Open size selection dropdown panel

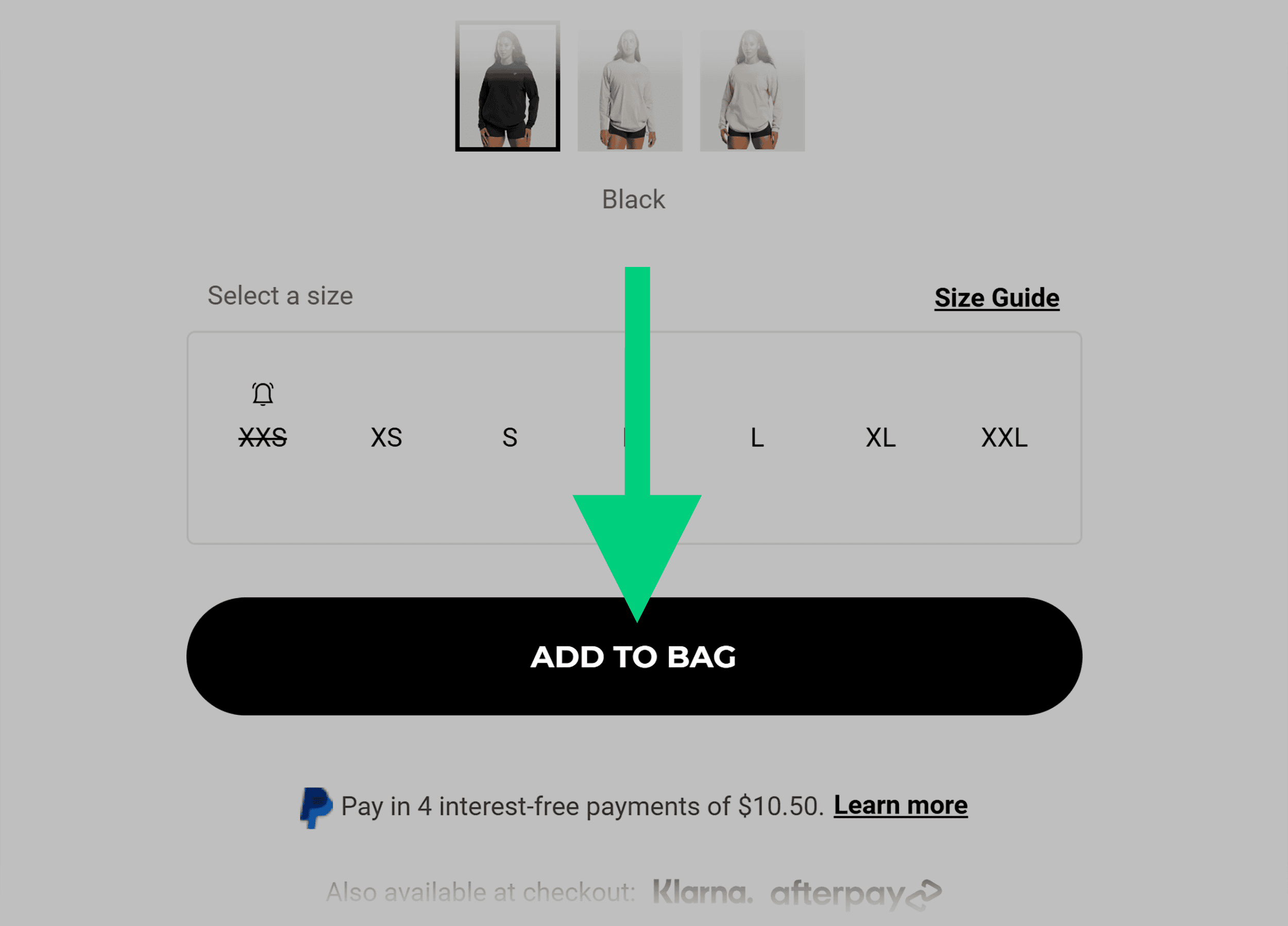634,437
